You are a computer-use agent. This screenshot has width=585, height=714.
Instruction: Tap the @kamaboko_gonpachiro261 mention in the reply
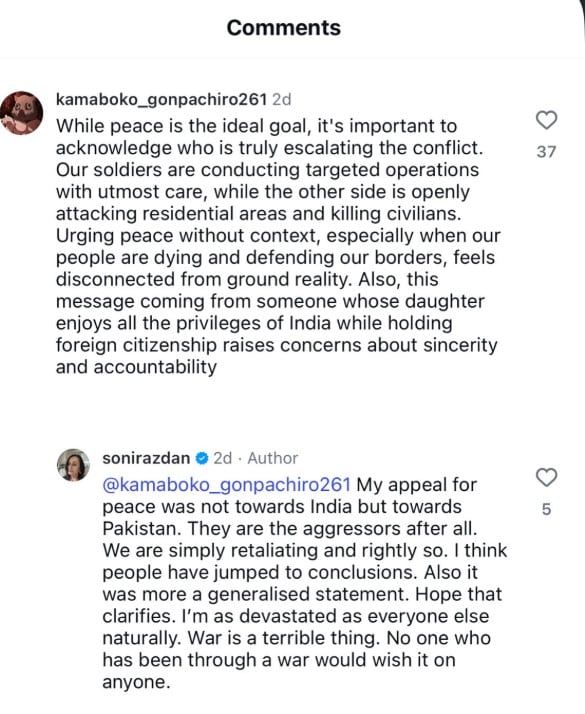tap(227, 484)
